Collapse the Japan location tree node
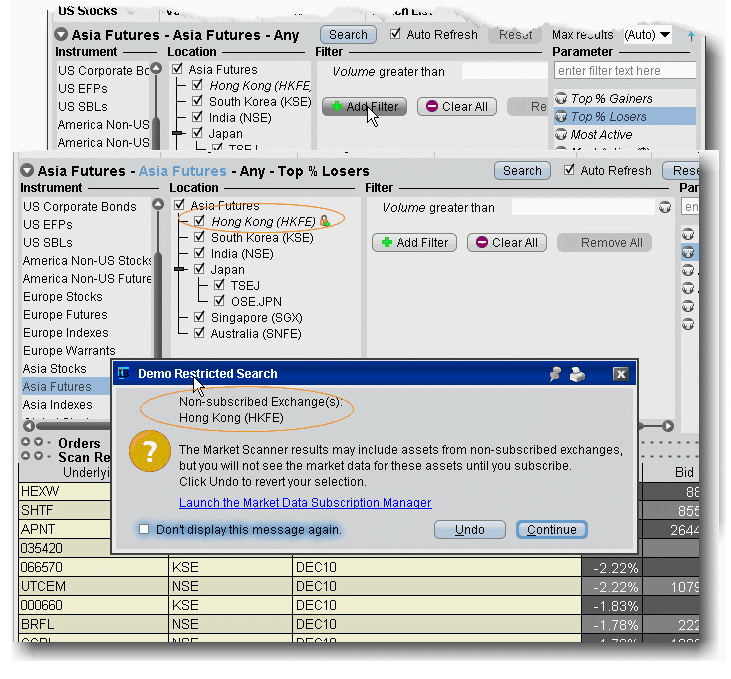731x679 pixels. [x=180, y=269]
